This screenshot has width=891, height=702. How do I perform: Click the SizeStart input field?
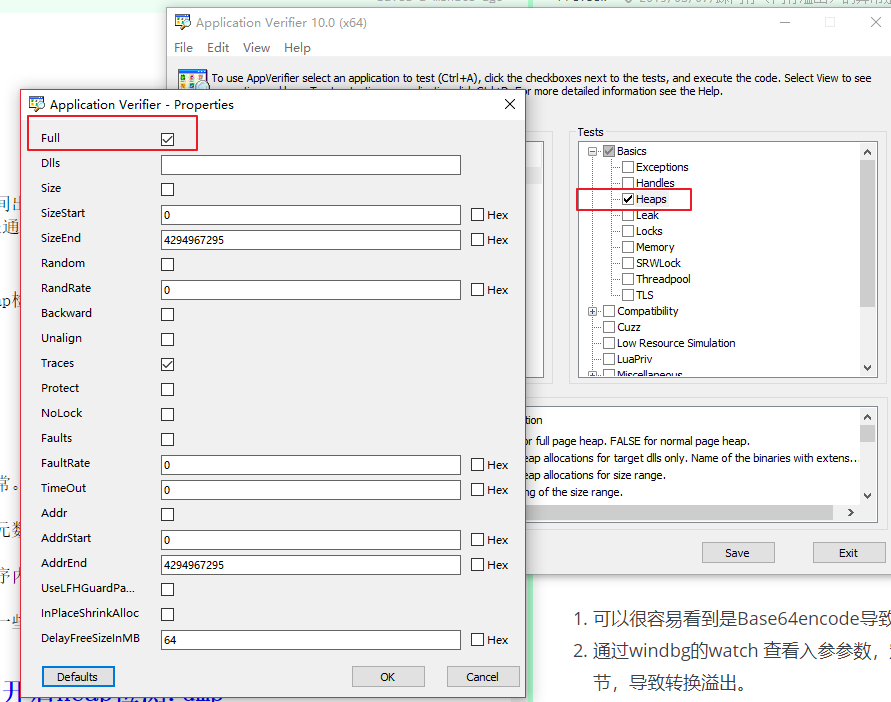click(311, 215)
